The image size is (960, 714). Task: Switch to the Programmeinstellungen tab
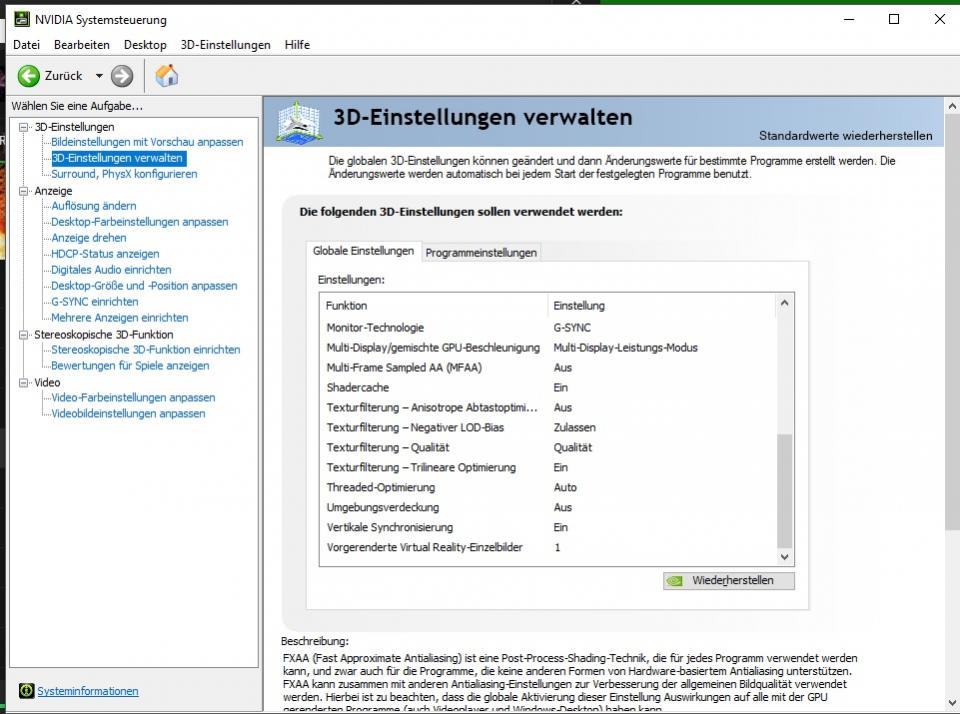[481, 252]
